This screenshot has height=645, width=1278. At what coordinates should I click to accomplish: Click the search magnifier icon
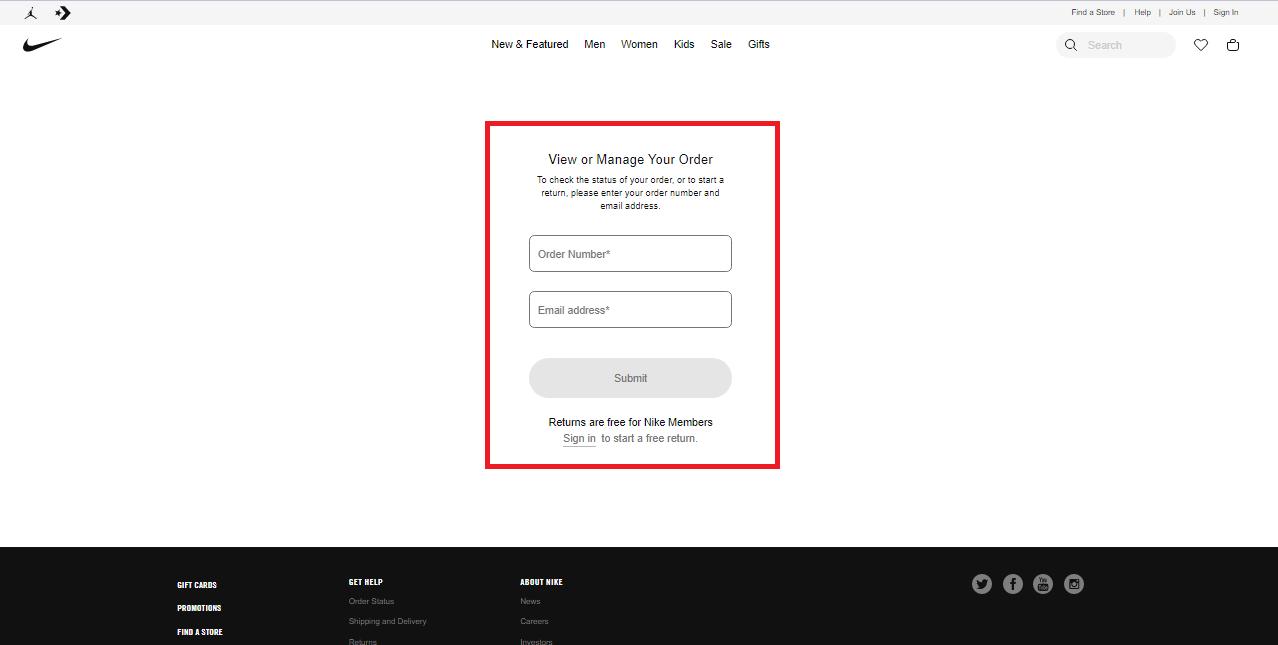click(1071, 45)
